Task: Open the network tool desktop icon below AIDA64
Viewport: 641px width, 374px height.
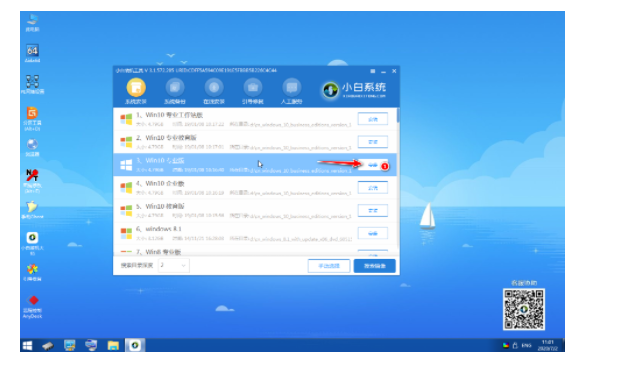Action: [32, 84]
